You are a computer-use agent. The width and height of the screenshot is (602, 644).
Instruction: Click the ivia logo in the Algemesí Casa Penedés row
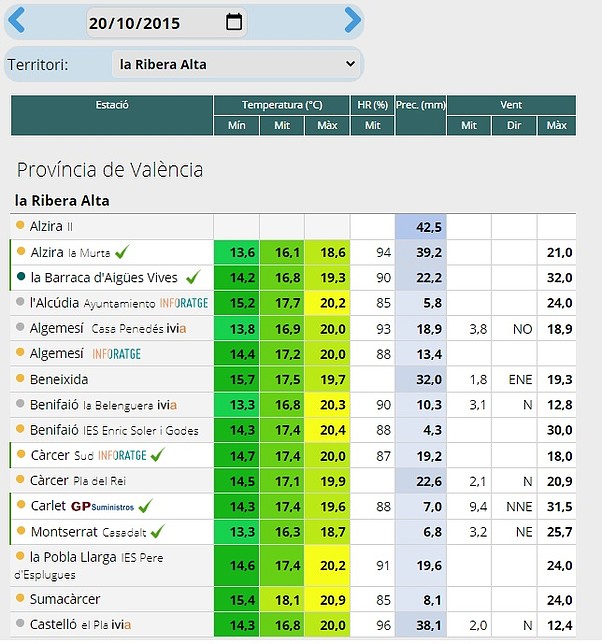pyautogui.click(x=176, y=329)
